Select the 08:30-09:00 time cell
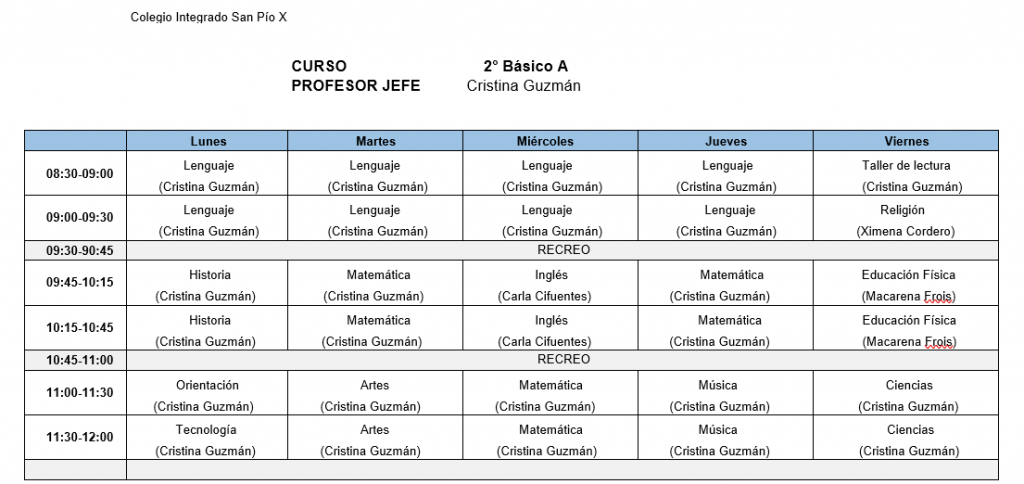 coord(76,174)
